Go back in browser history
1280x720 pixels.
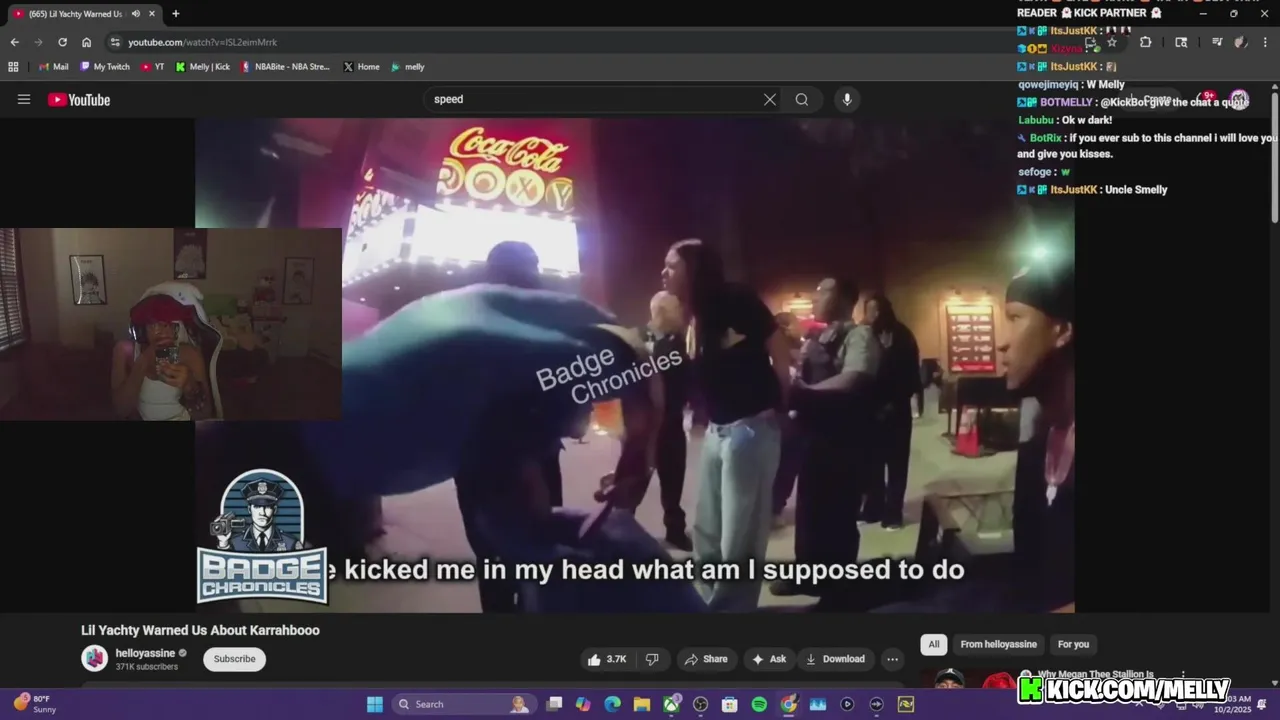14,42
